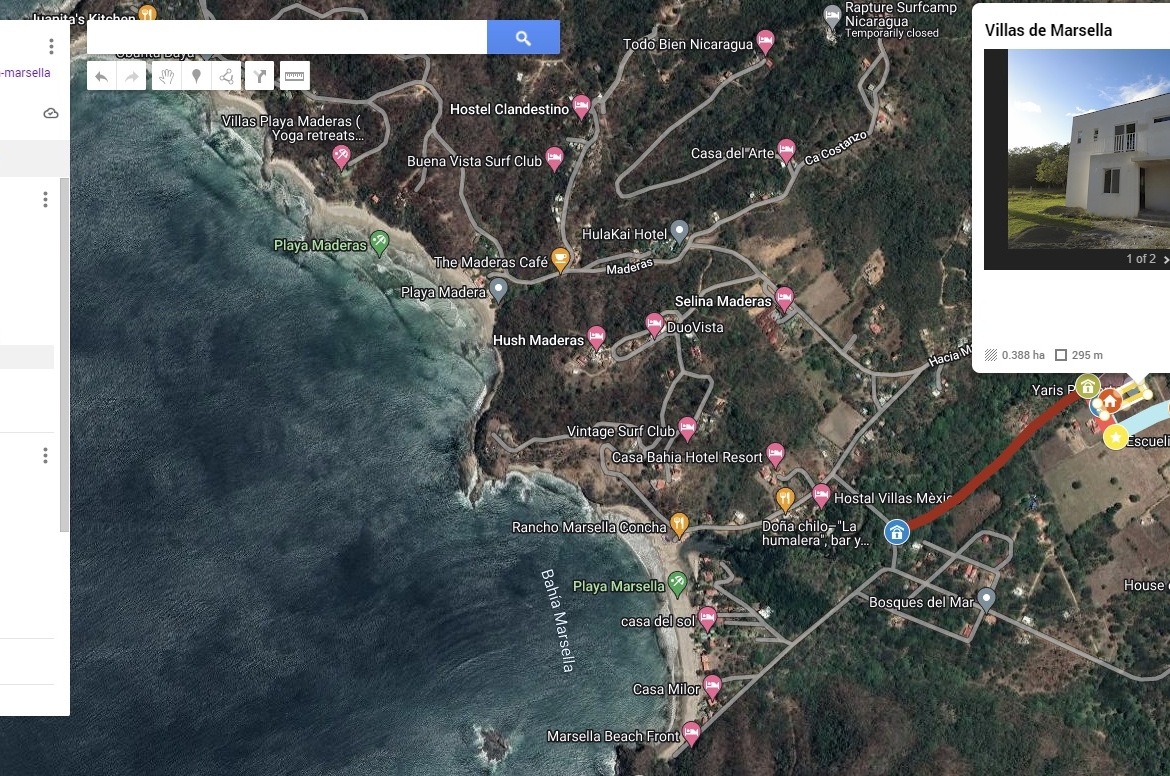This screenshot has width=1170, height=776.
Task: Click the Hush Maderas lodging pin
Action: point(596,337)
